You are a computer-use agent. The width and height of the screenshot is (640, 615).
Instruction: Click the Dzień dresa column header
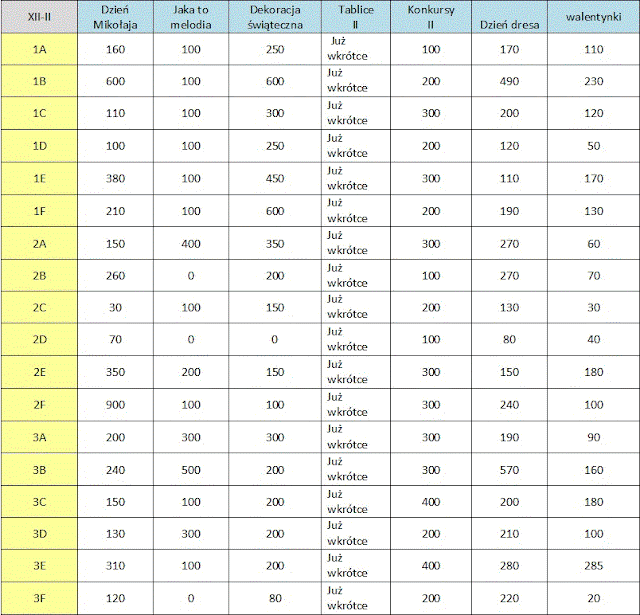pyautogui.click(x=509, y=17)
